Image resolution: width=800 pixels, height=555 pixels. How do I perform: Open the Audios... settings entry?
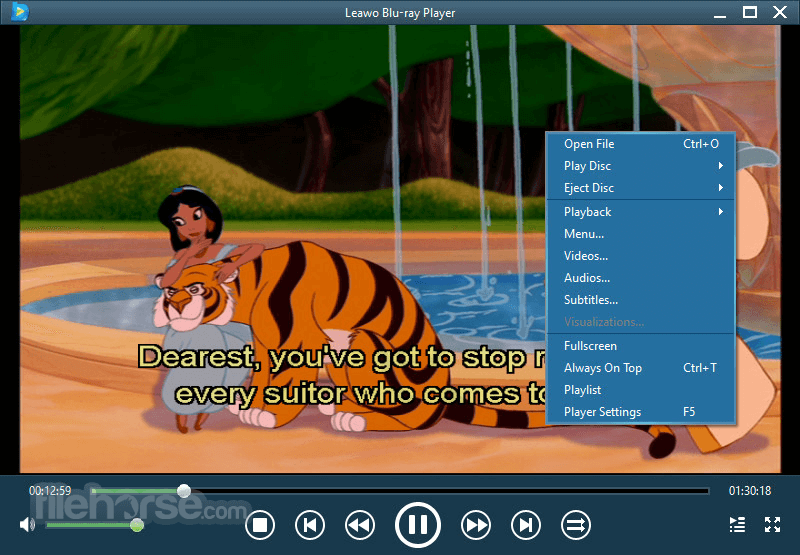tap(641, 278)
